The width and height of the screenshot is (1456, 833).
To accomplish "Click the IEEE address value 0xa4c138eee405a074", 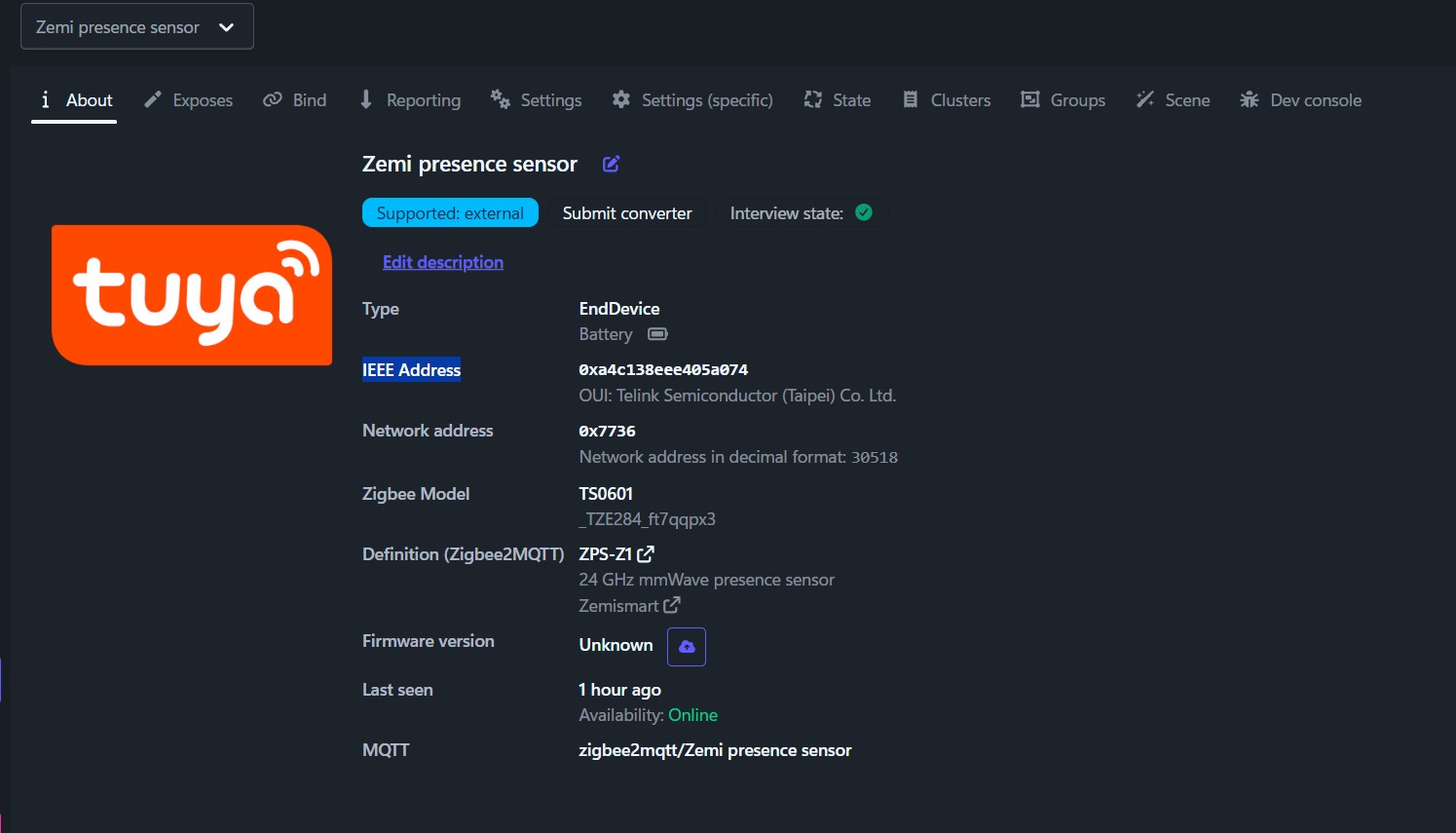I will pyautogui.click(x=663, y=370).
